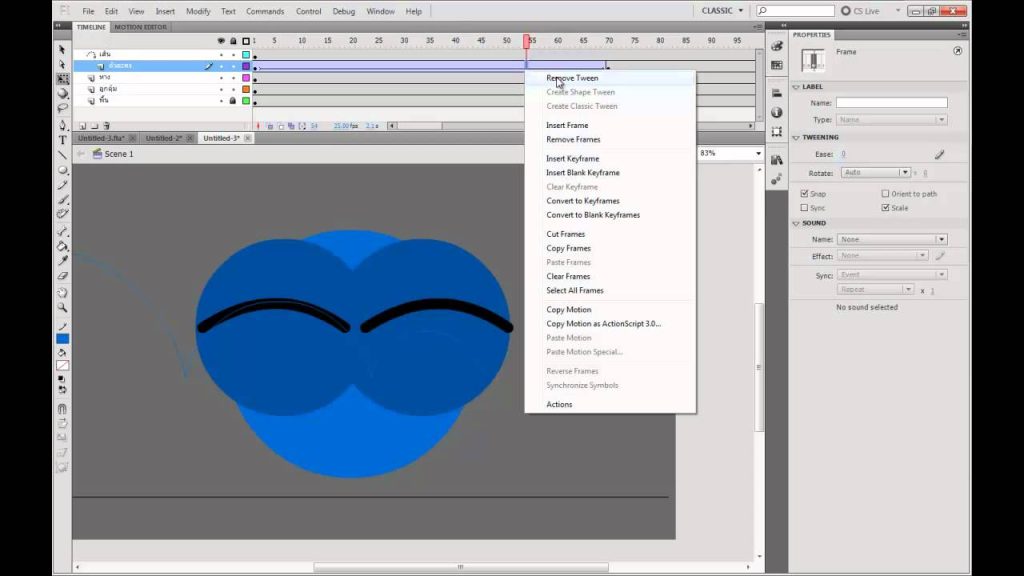Choose Insert Keyframe from context menu
1024x576 pixels.
point(572,159)
